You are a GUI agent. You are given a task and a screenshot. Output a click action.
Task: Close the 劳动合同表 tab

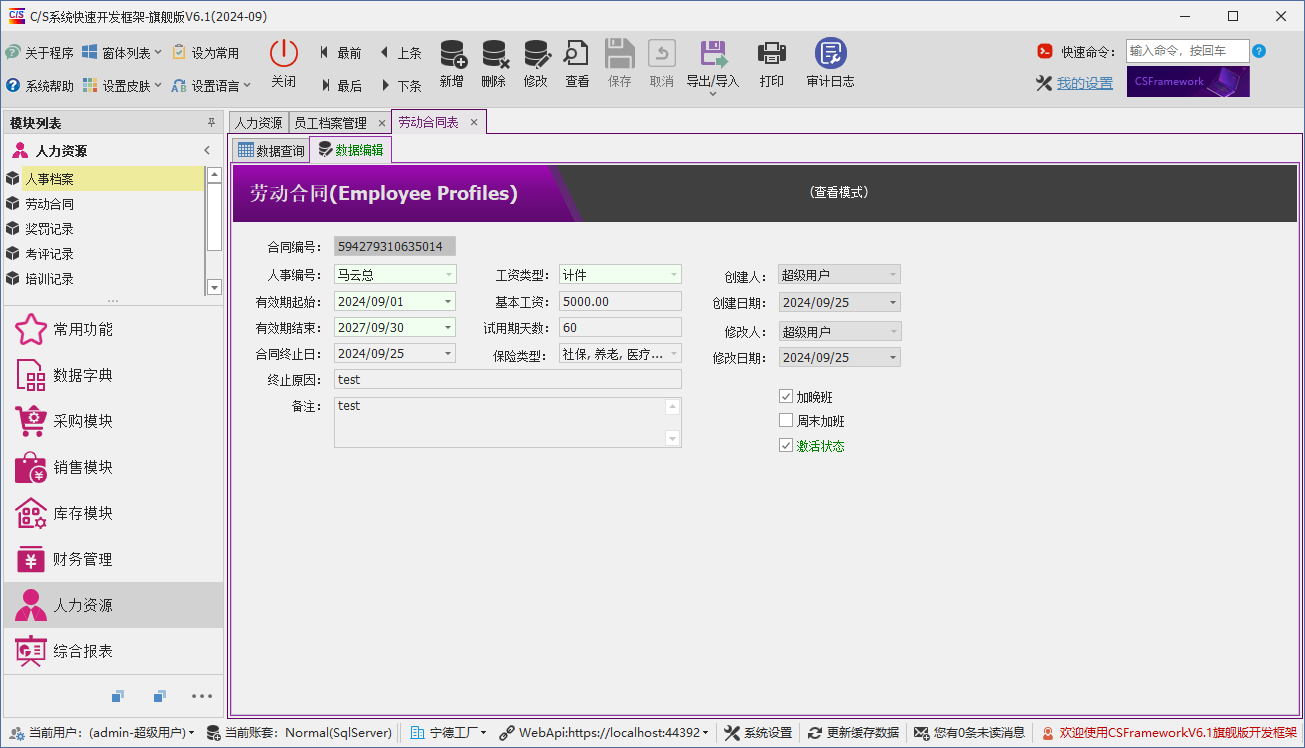pyautogui.click(x=474, y=122)
